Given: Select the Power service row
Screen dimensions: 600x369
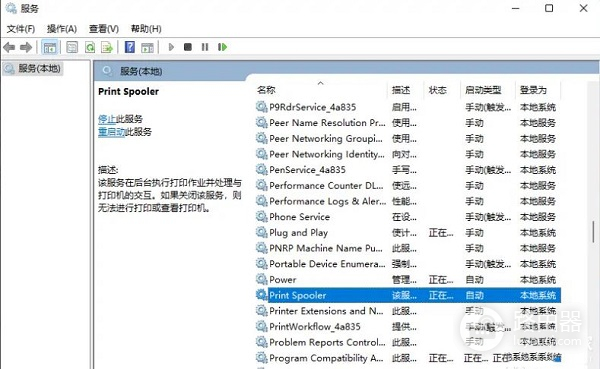Looking at the screenshot, I should tap(408, 280).
